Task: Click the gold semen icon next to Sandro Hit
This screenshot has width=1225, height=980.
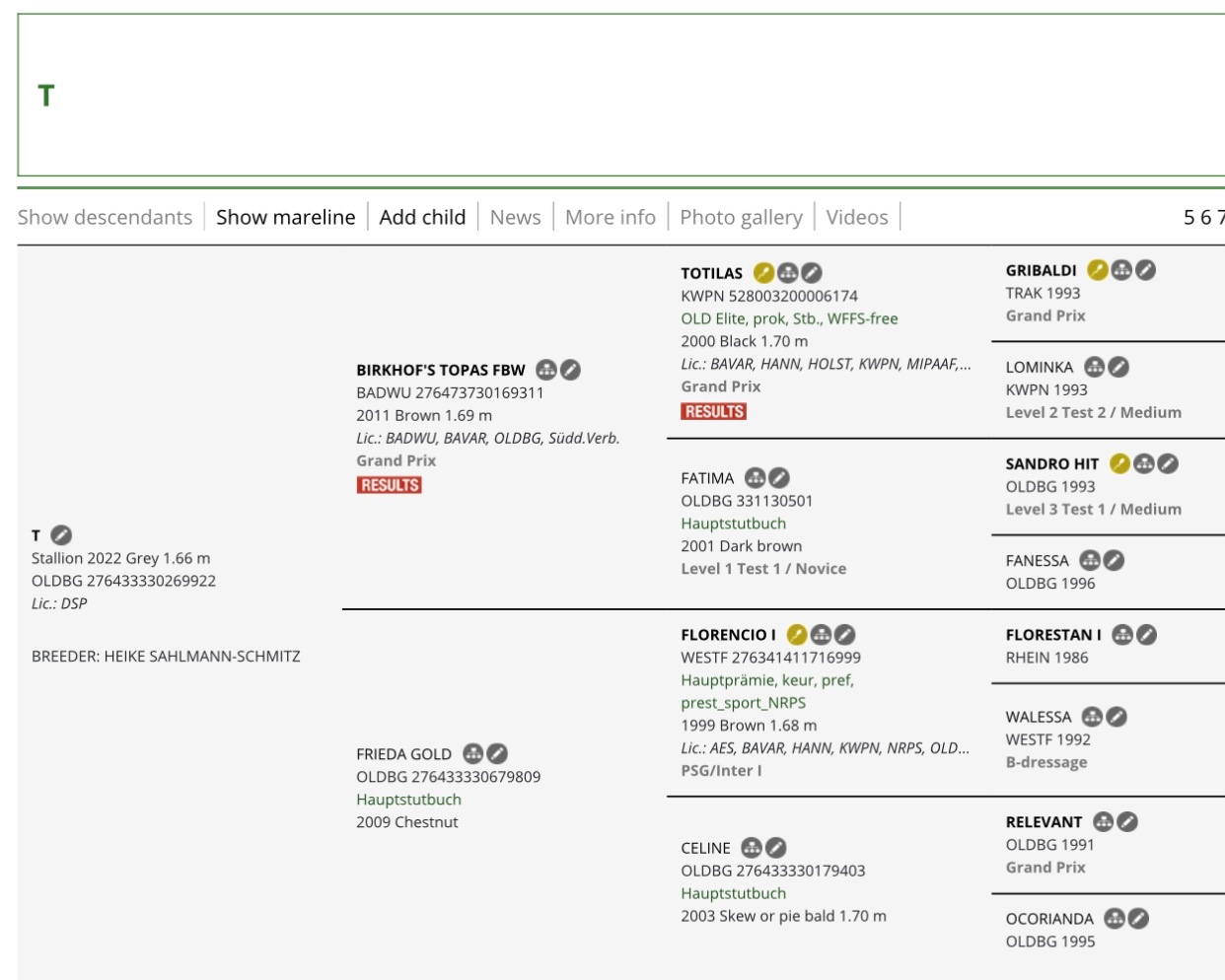Action: [x=1119, y=463]
